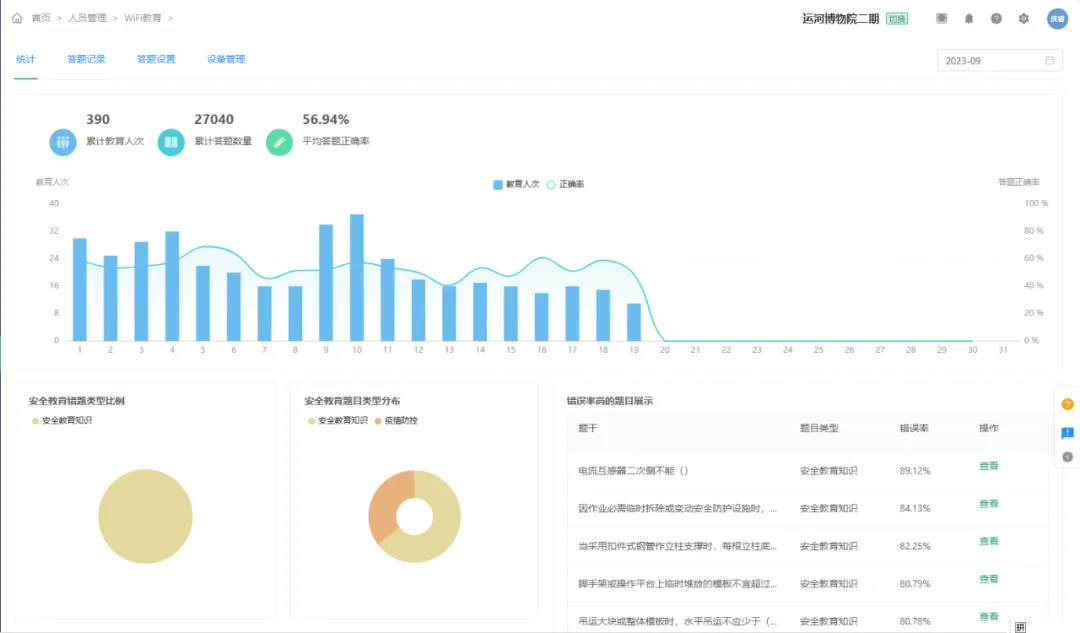
Task: Click the 安全教育题目类型分布 panel title
Action: coord(352,401)
